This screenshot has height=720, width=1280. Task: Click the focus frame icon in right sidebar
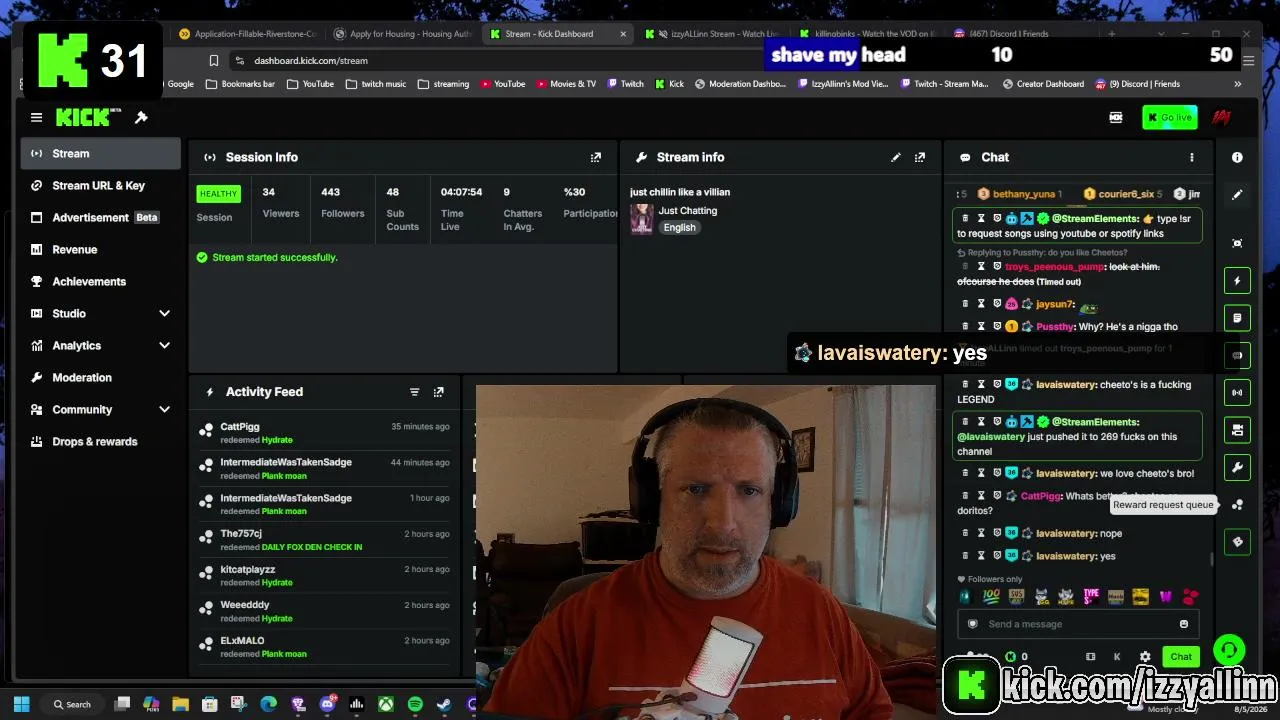coord(1237,243)
